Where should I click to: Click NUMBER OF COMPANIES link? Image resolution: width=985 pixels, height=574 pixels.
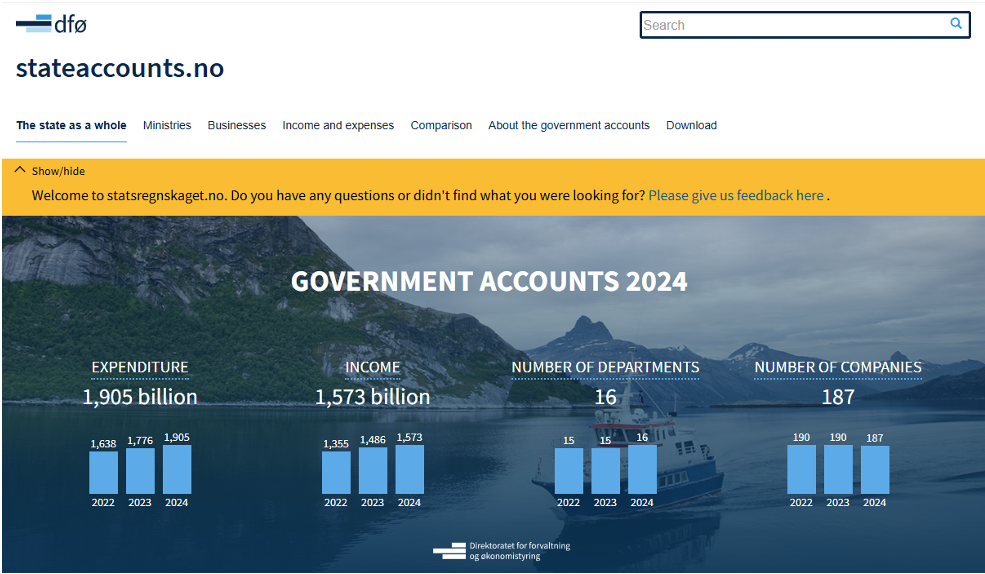click(x=838, y=367)
